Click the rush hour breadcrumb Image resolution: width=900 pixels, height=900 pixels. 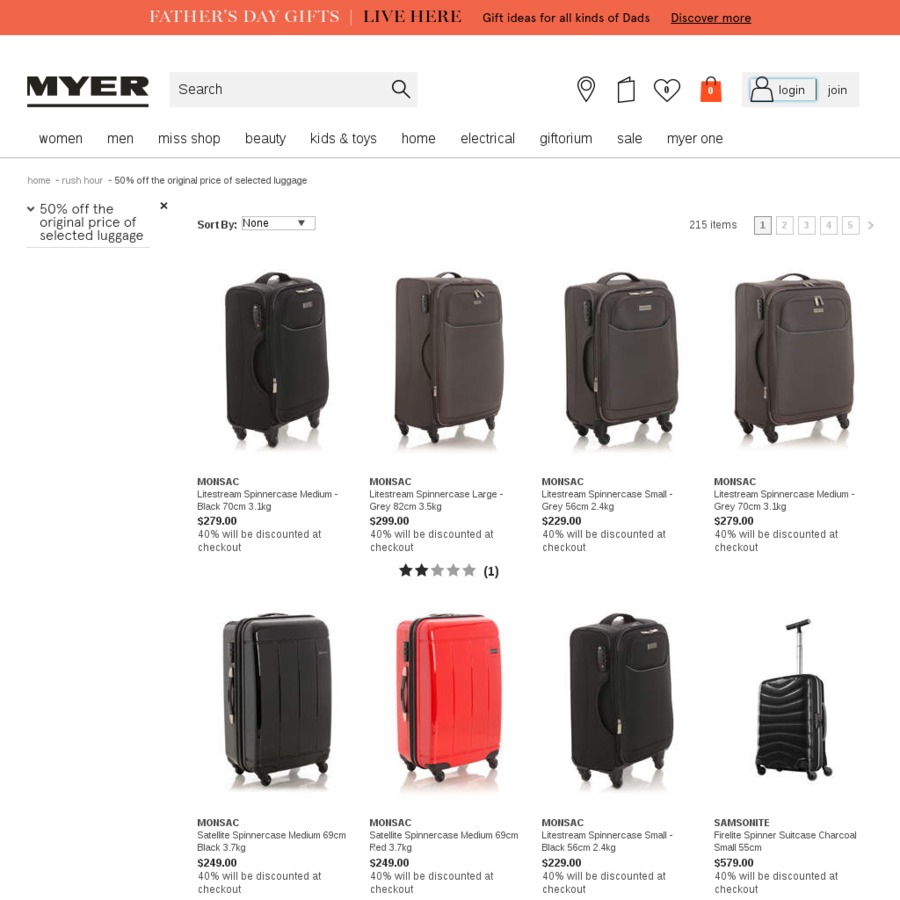click(x=82, y=180)
